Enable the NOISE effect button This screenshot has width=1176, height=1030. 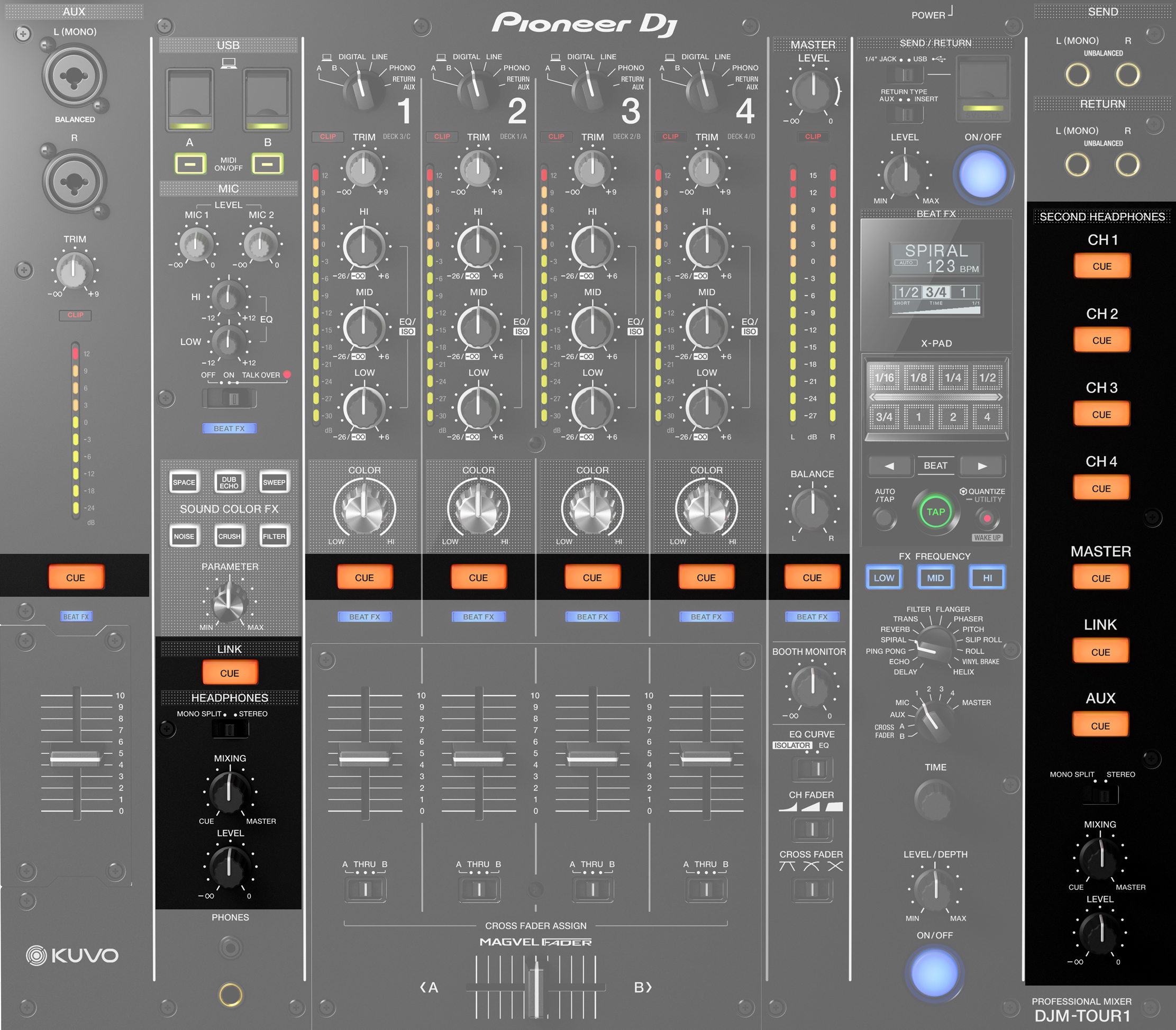coord(184,536)
